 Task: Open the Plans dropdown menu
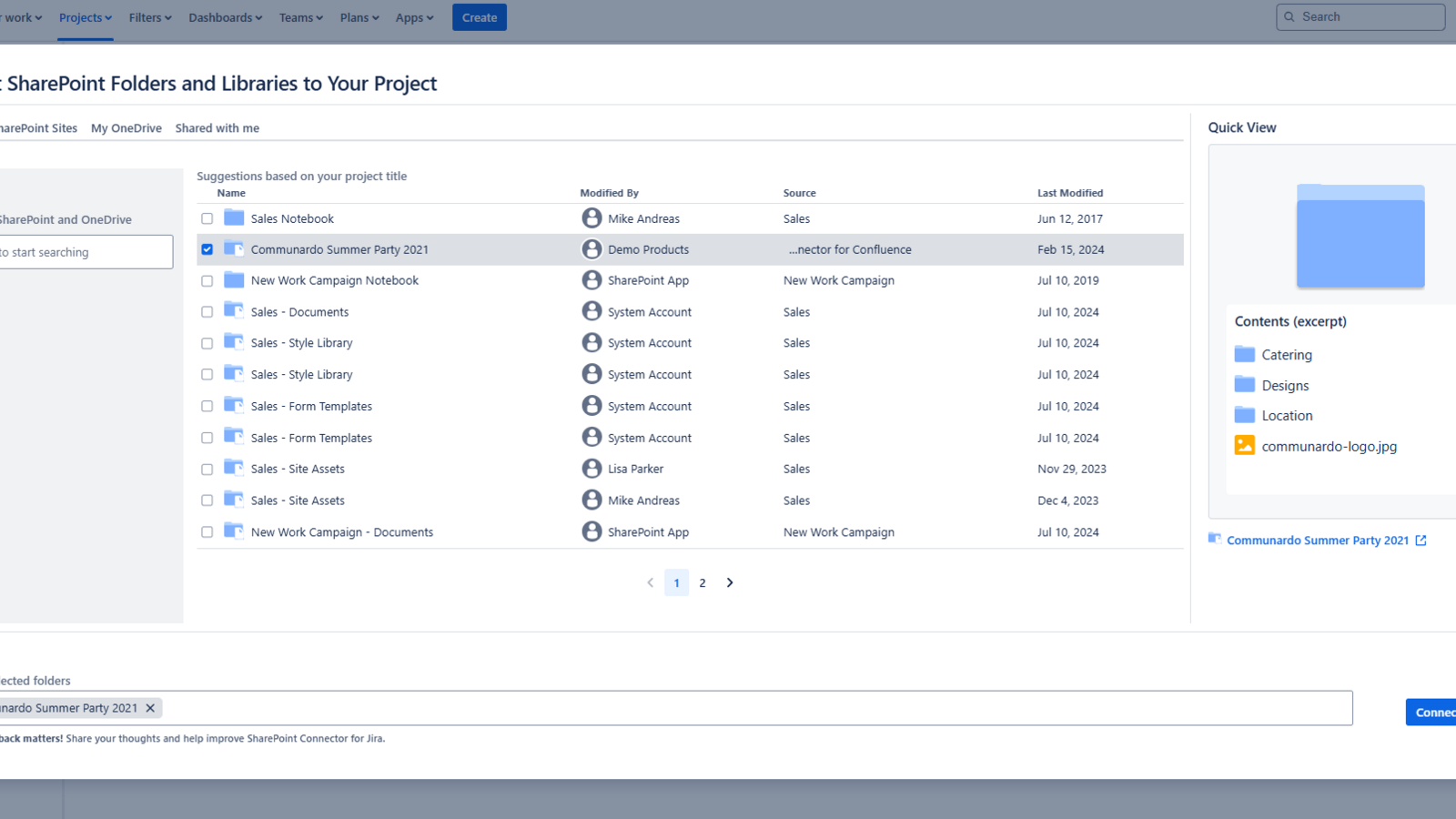tap(359, 17)
